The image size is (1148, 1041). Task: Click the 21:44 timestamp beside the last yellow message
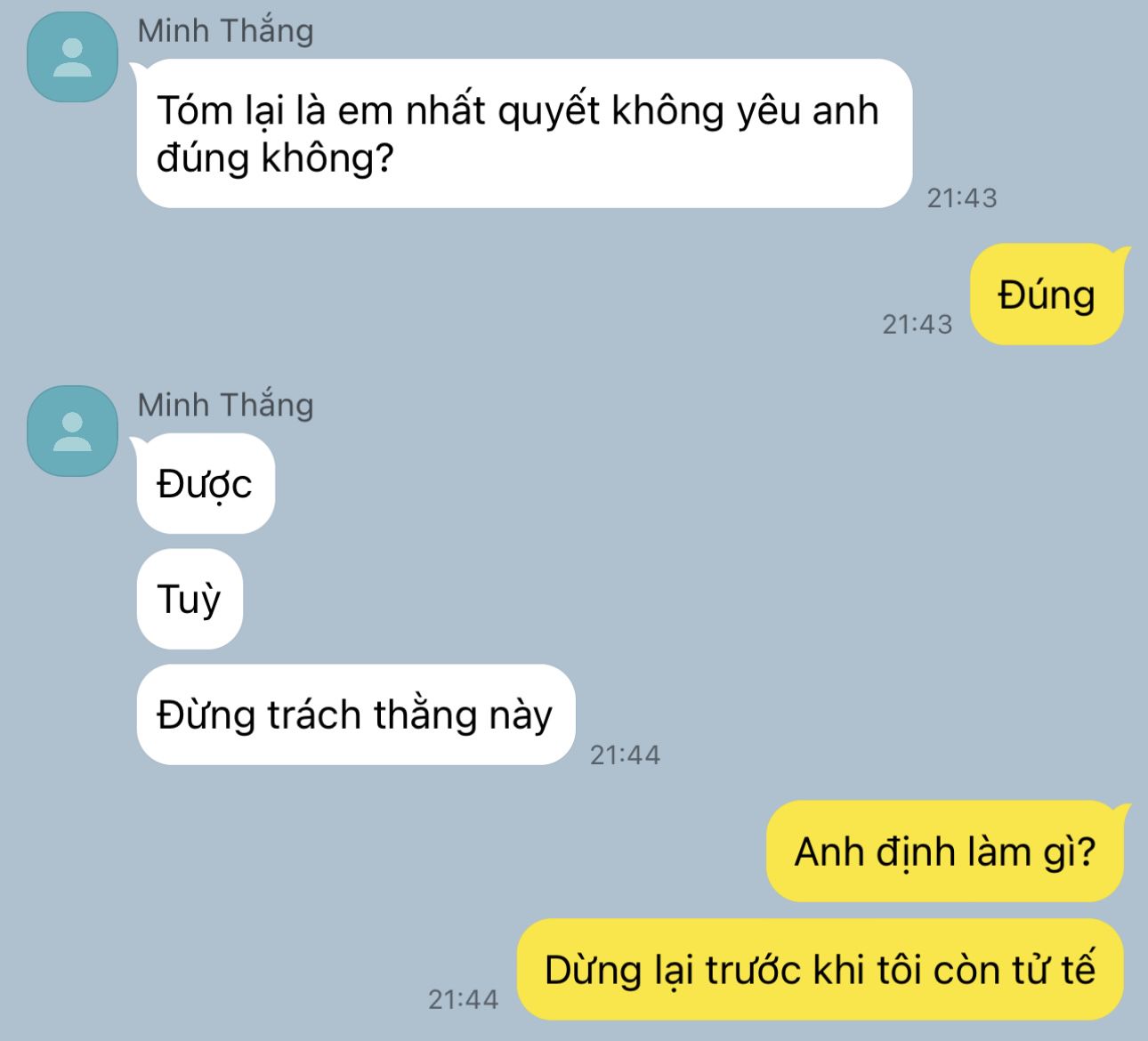click(464, 999)
